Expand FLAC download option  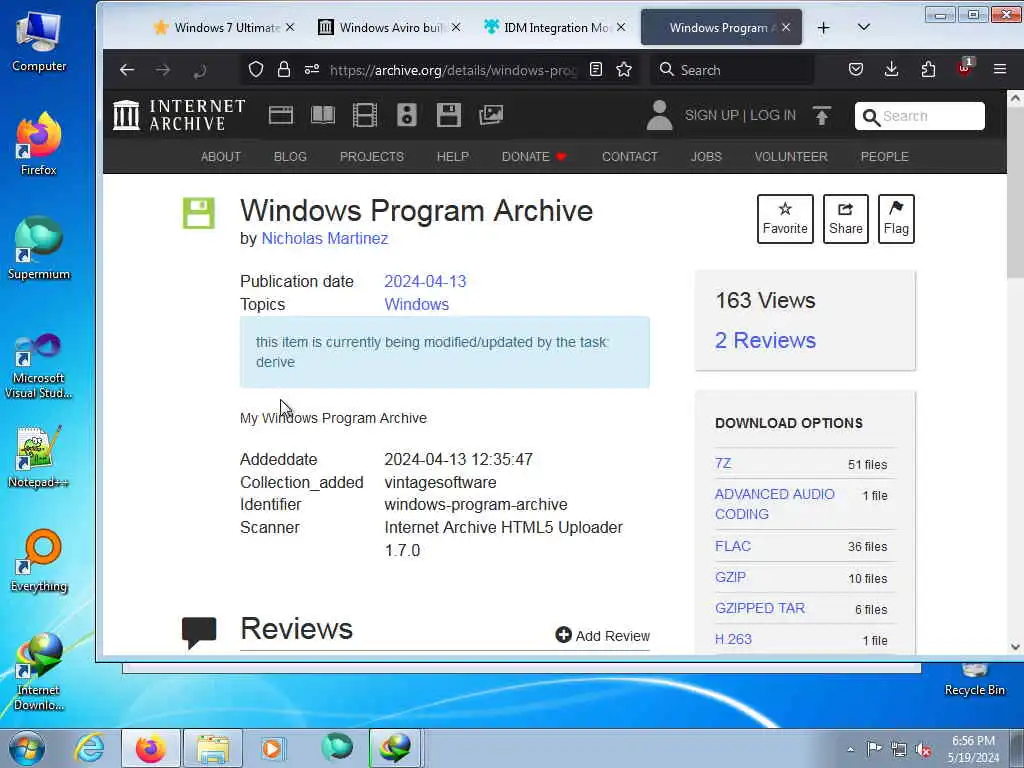click(x=733, y=546)
